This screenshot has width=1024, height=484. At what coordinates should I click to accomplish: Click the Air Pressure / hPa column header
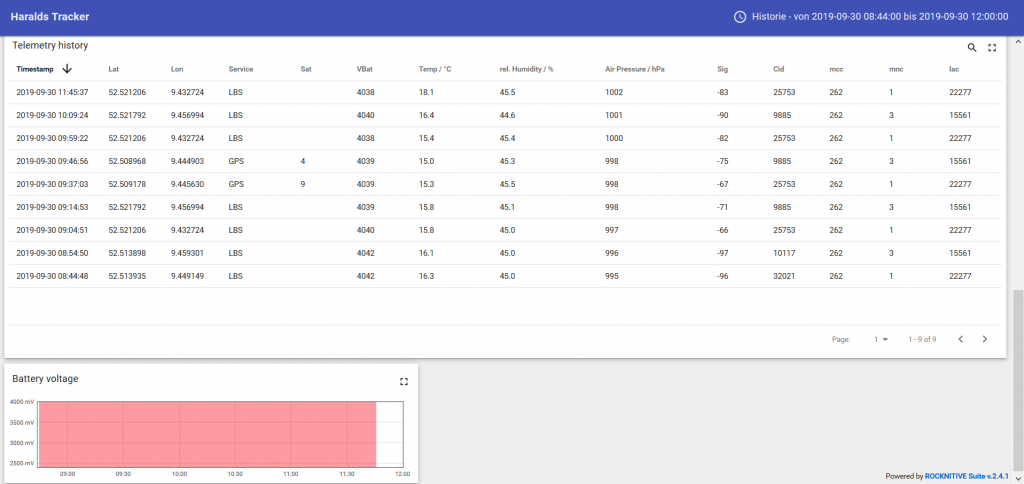coord(634,69)
